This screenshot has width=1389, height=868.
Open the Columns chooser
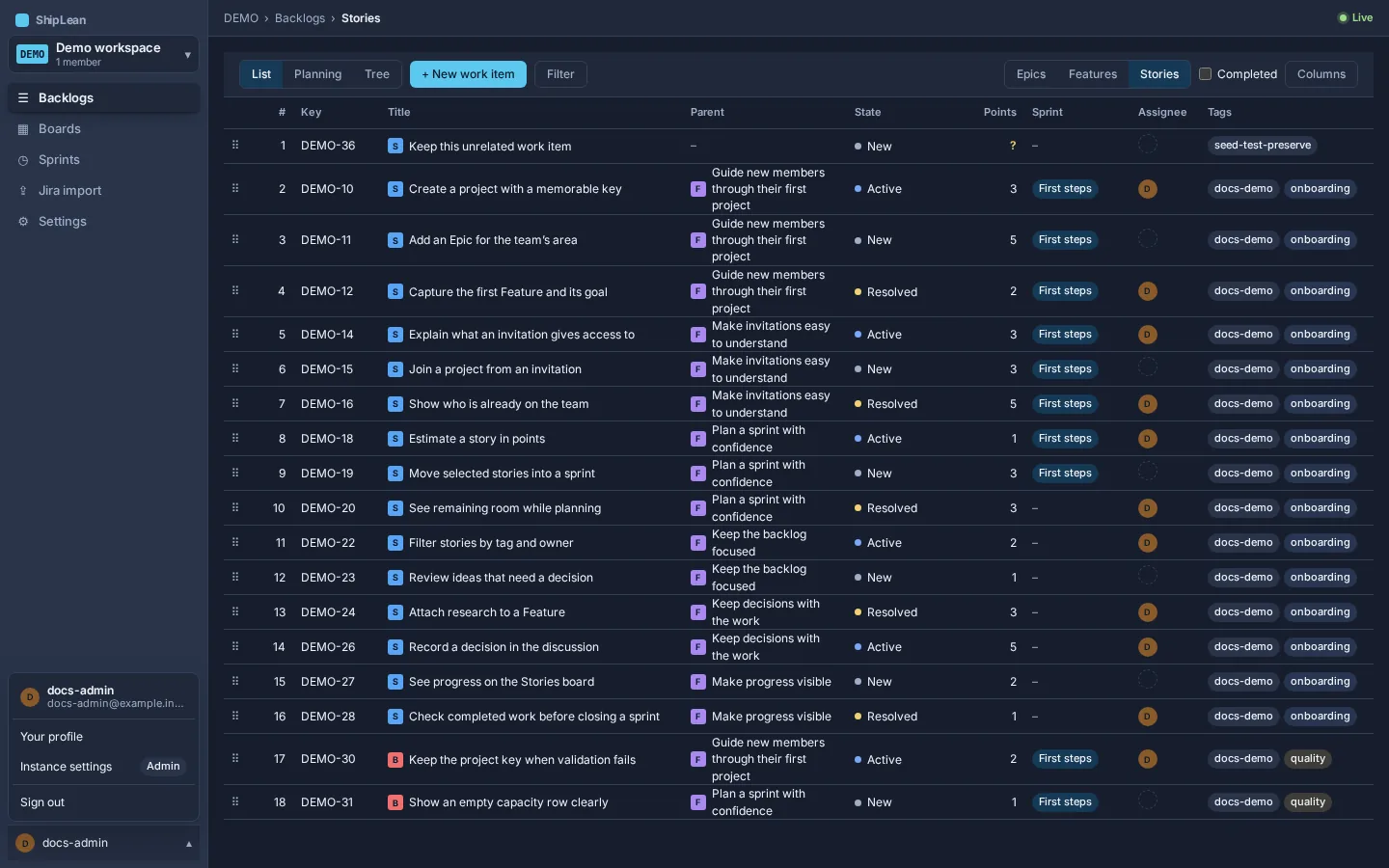pyautogui.click(x=1321, y=74)
